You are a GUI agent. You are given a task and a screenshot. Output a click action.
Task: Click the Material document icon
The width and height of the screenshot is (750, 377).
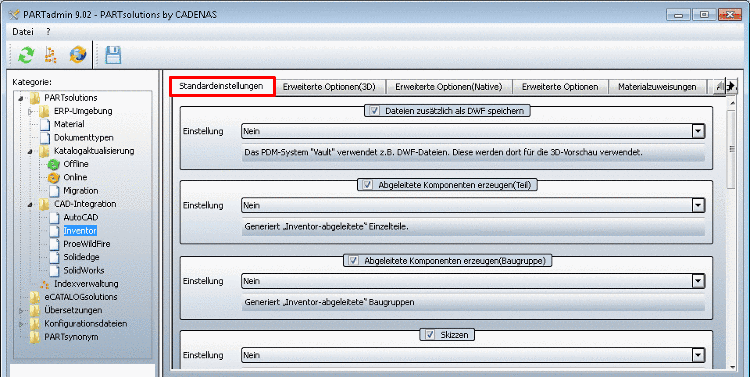tap(45, 124)
